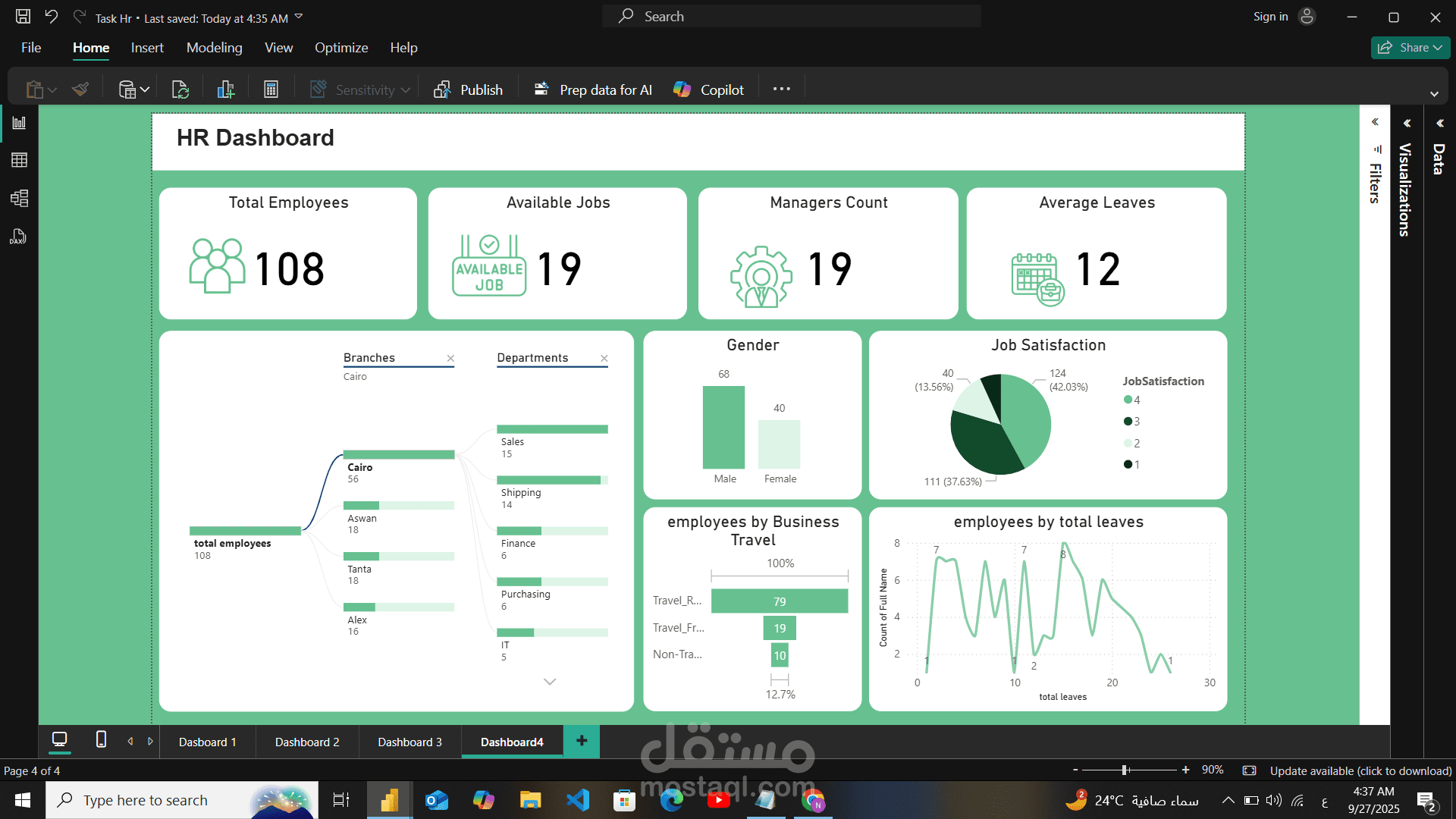This screenshot has height=819, width=1456.
Task: Switch to the Dashboard 2 page tab
Action: point(307,742)
